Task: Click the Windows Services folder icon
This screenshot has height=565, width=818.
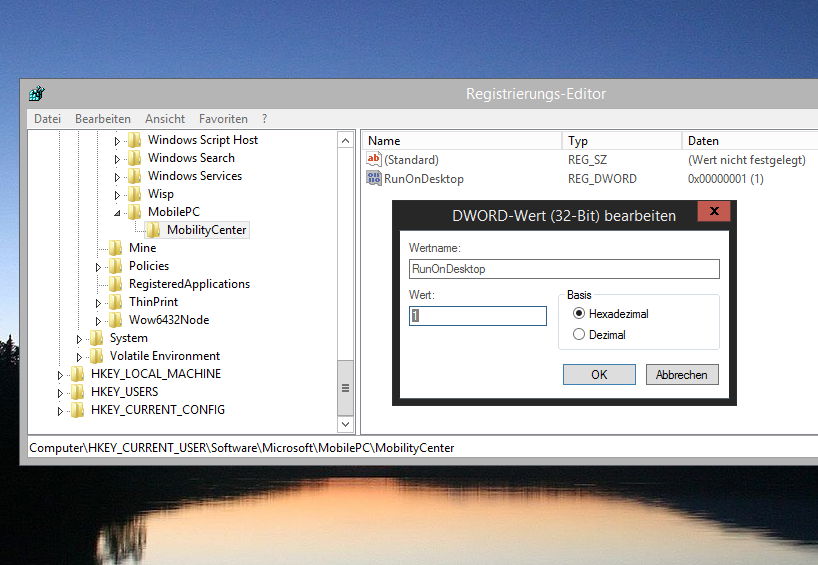Action: (135, 176)
